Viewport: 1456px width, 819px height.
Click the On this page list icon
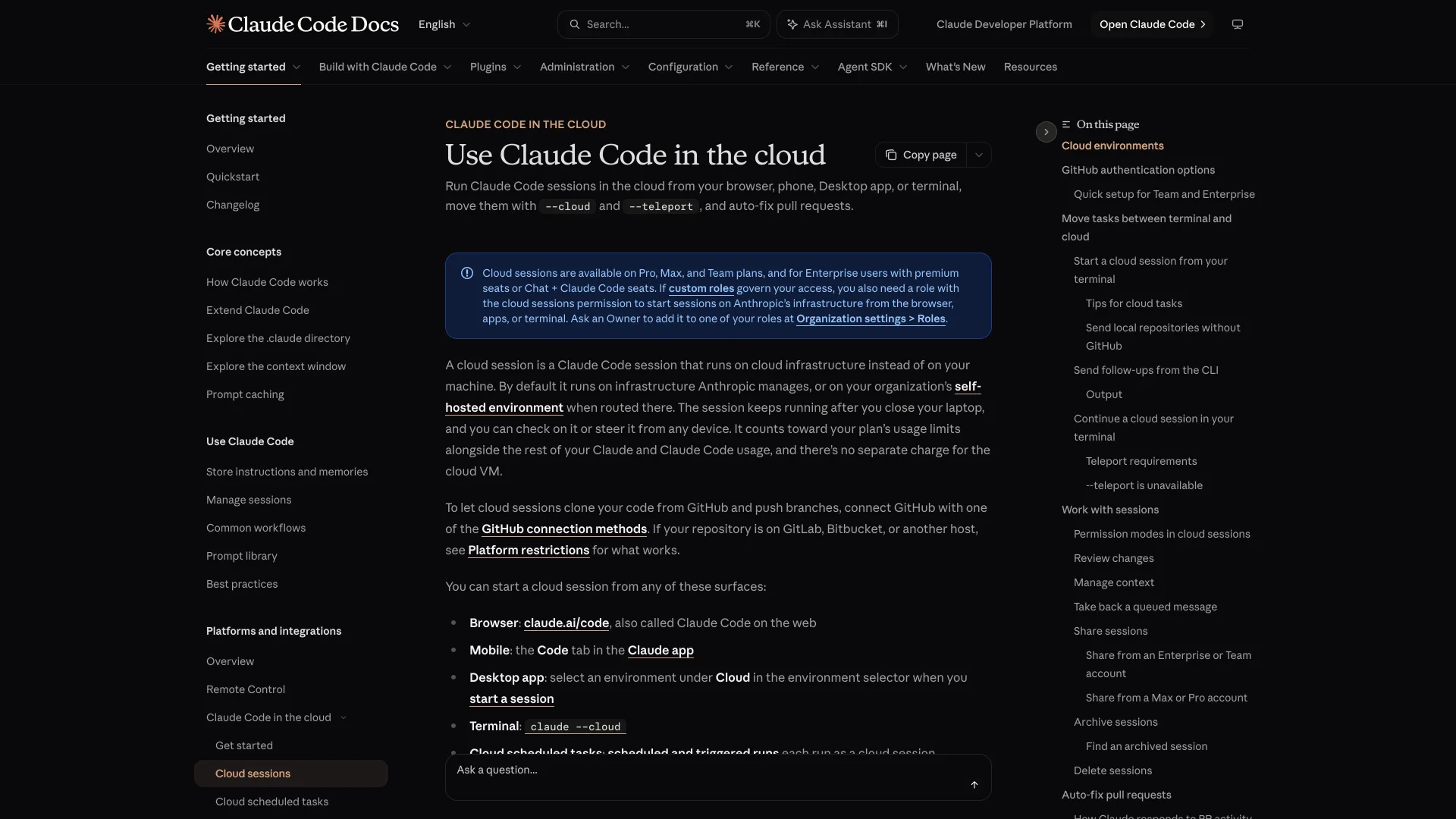(1066, 124)
